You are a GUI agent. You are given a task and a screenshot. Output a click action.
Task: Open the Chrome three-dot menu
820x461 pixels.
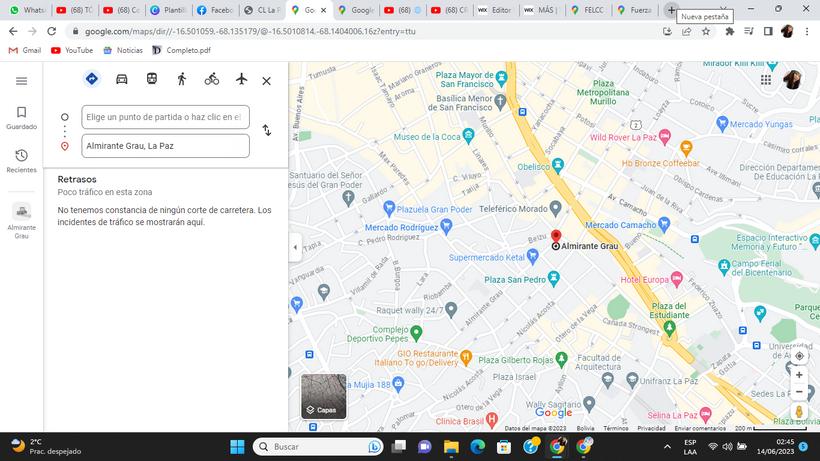pyautogui.click(x=807, y=31)
